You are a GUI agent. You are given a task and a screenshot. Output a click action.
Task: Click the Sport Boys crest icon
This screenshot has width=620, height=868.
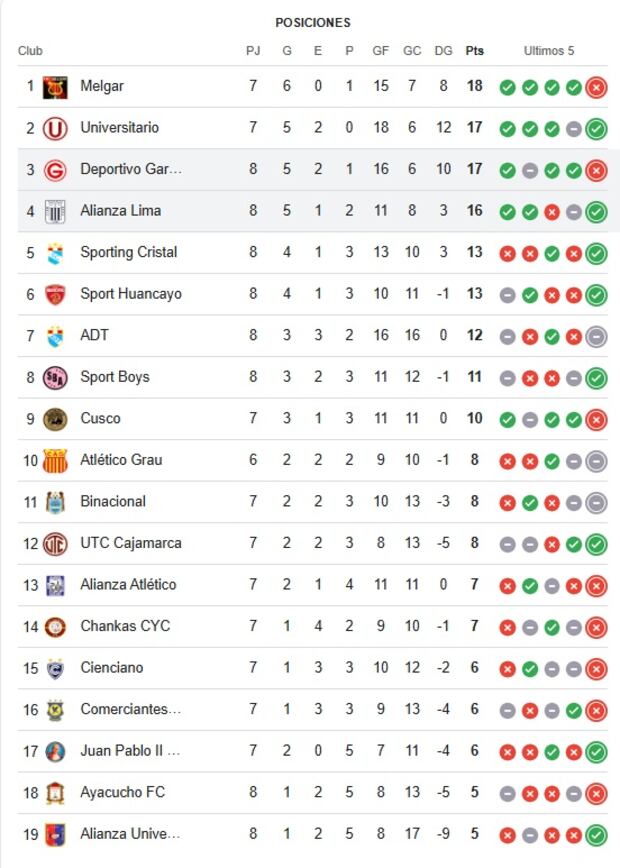(x=55, y=377)
